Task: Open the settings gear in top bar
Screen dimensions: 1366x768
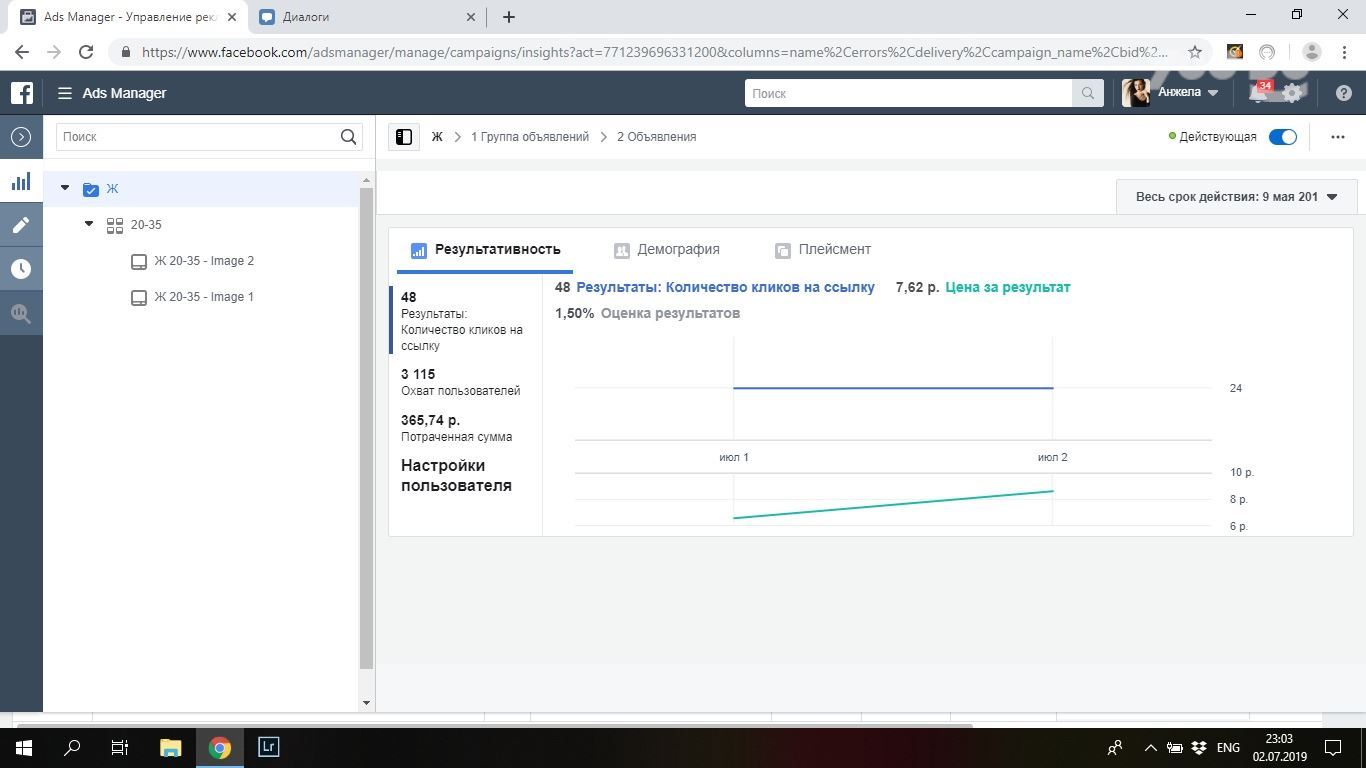Action: pos(1292,93)
